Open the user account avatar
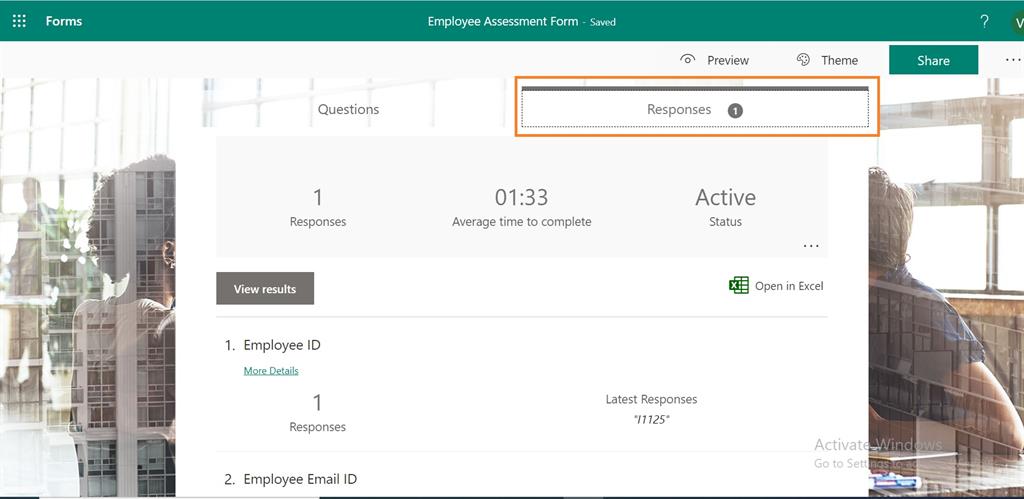 click(1017, 22)
